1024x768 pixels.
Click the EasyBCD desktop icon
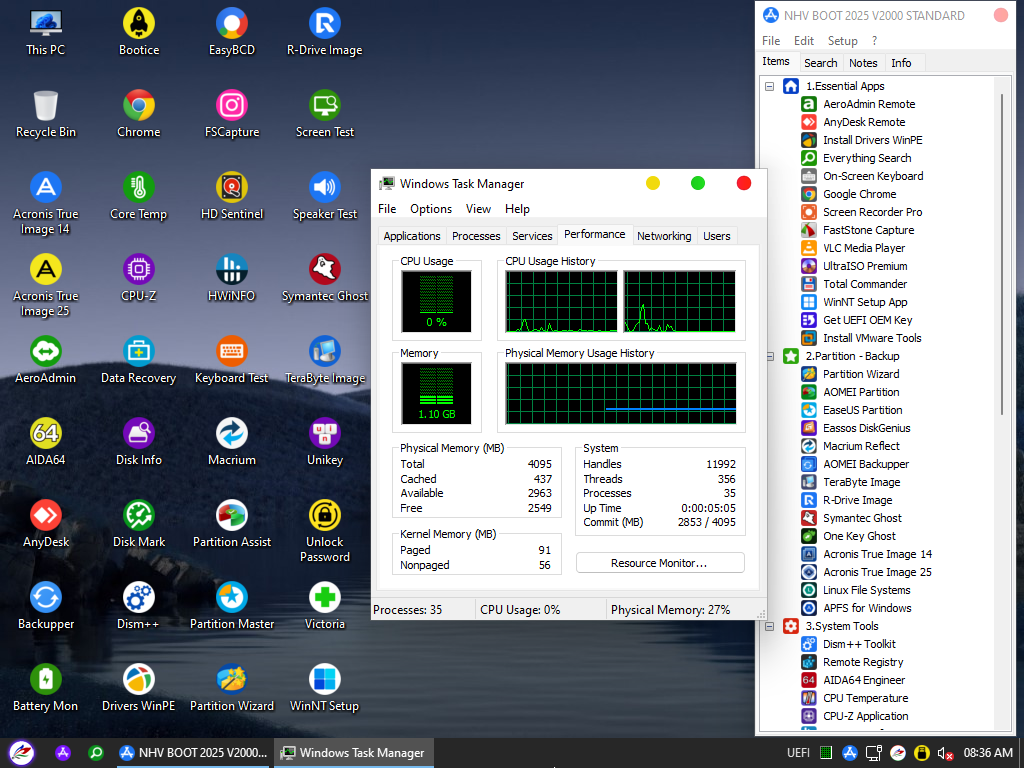point(231,24)
